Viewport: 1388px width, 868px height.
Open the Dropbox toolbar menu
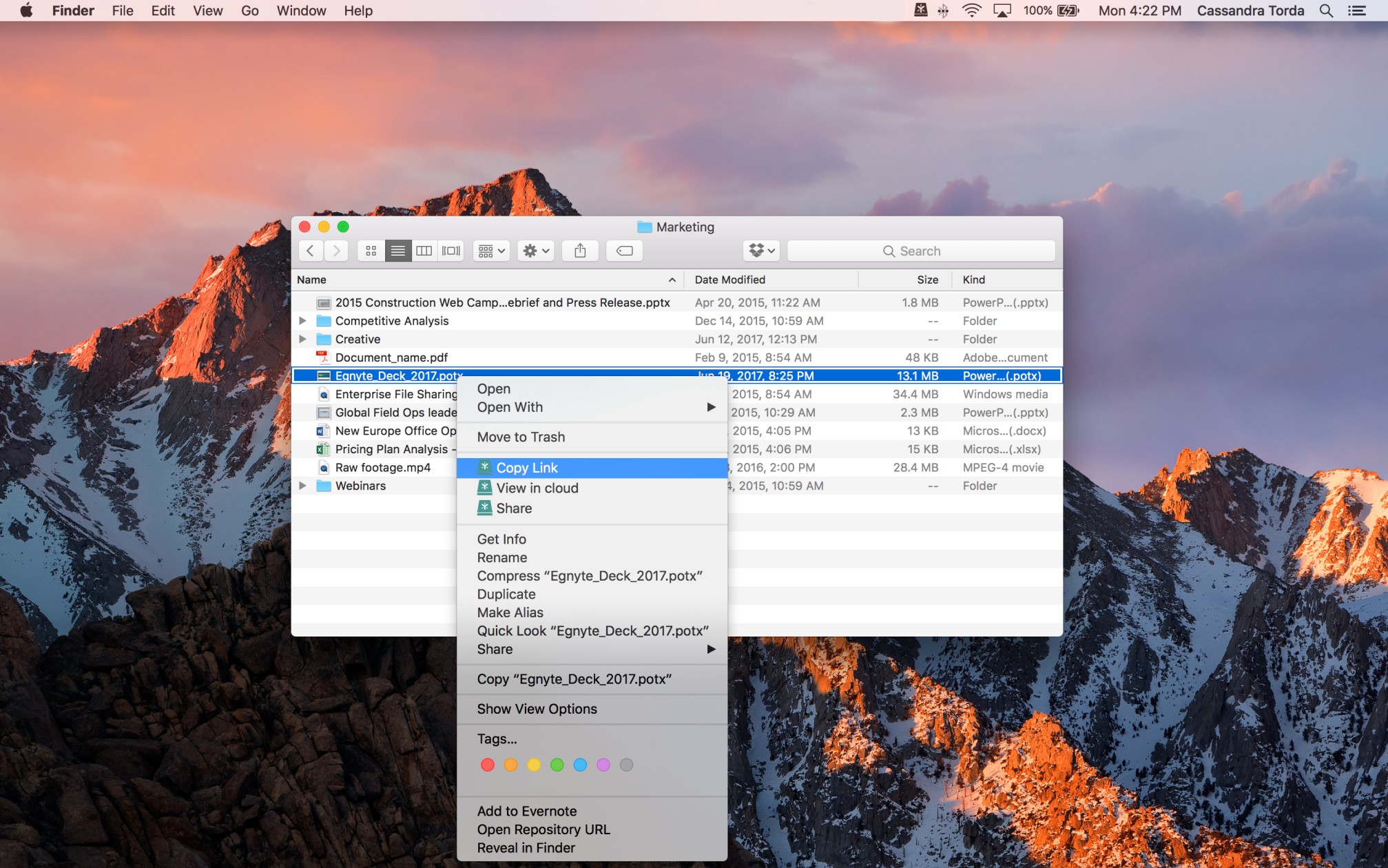pyautogui.click(x=762, y=251)
